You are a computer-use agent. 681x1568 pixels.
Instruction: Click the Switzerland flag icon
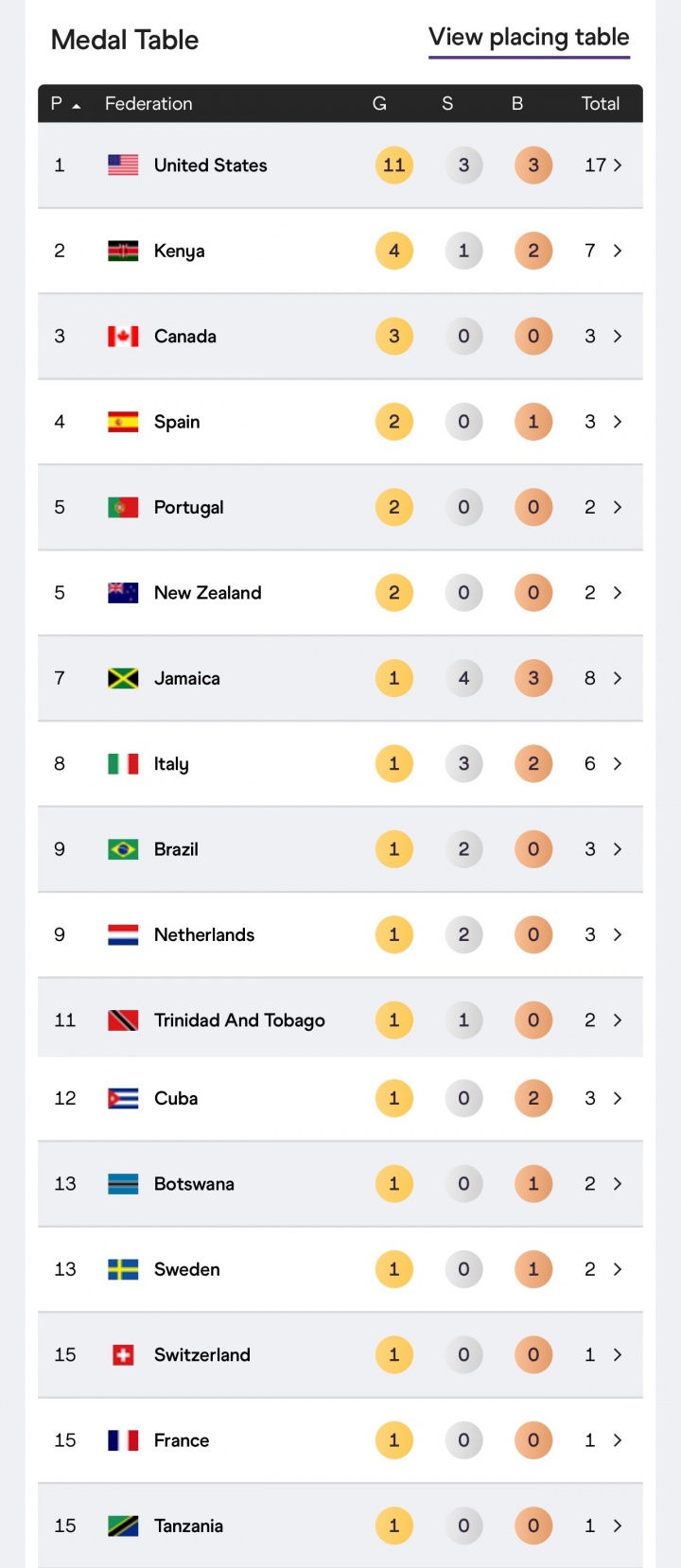pyautogui.click(x=123, y=1355)
